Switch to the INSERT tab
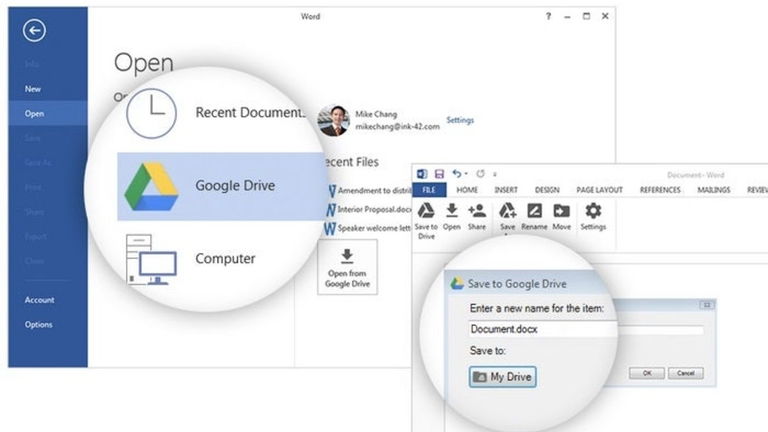This screenshot has height=432, width=768. coord(506,190)
